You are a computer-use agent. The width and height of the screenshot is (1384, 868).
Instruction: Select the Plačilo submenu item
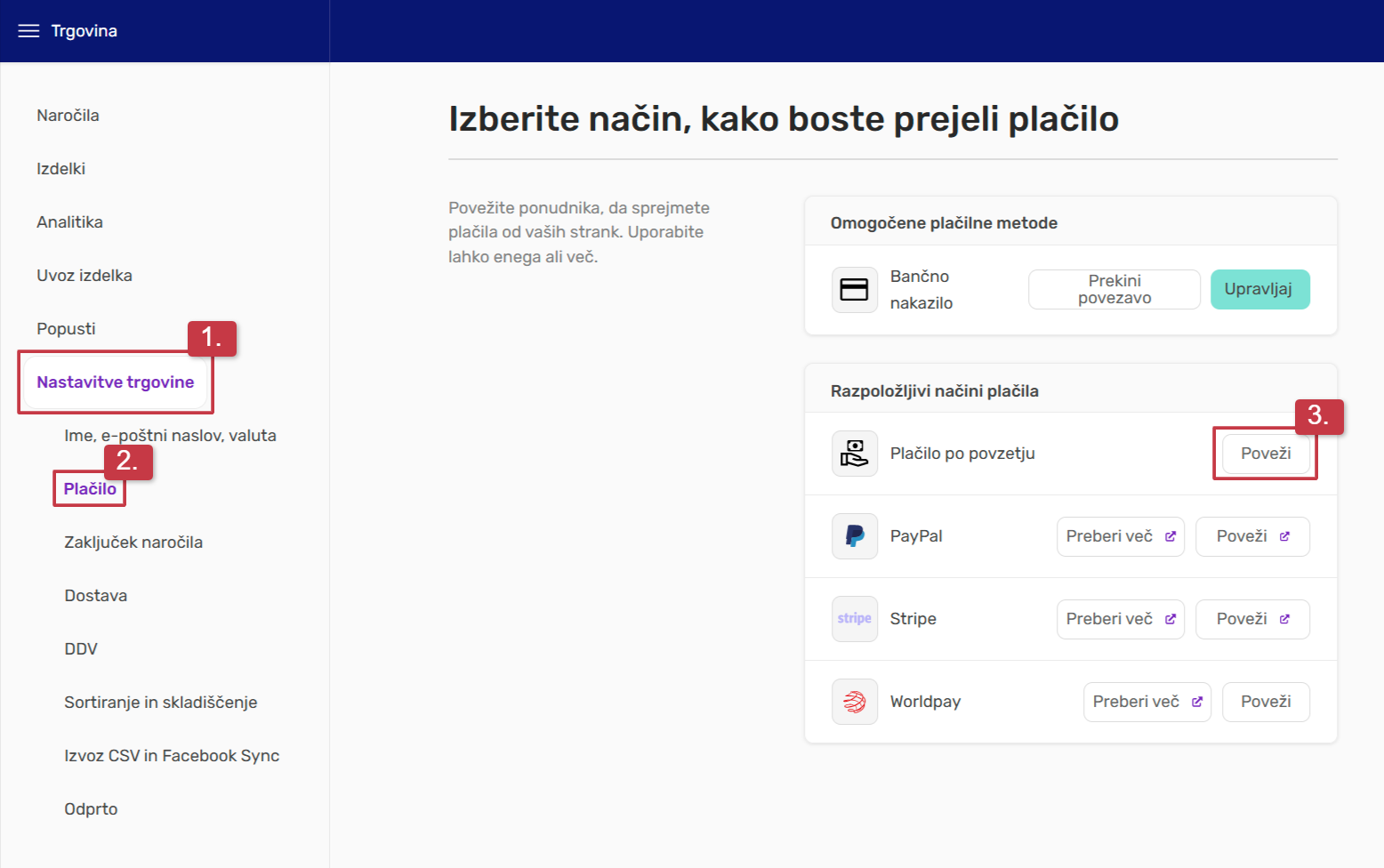tap(90, 489)
